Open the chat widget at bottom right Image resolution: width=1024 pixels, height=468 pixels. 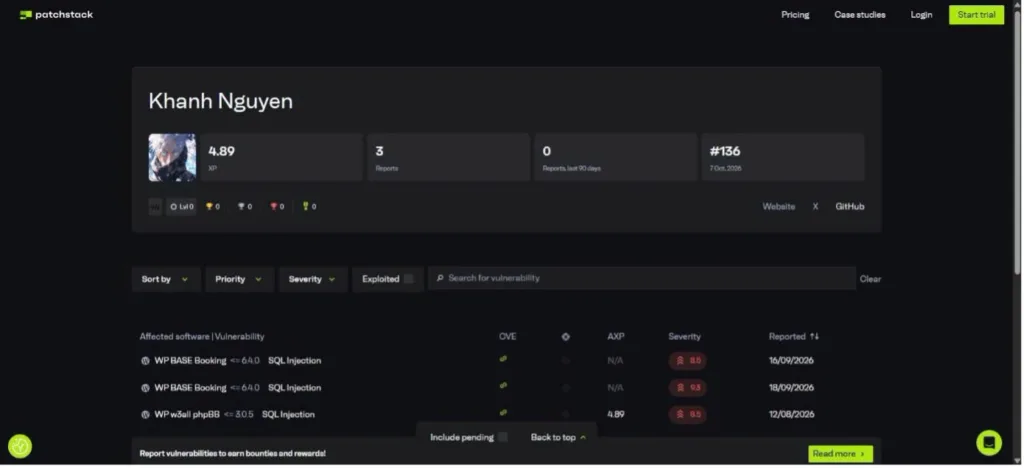[989, 443]
